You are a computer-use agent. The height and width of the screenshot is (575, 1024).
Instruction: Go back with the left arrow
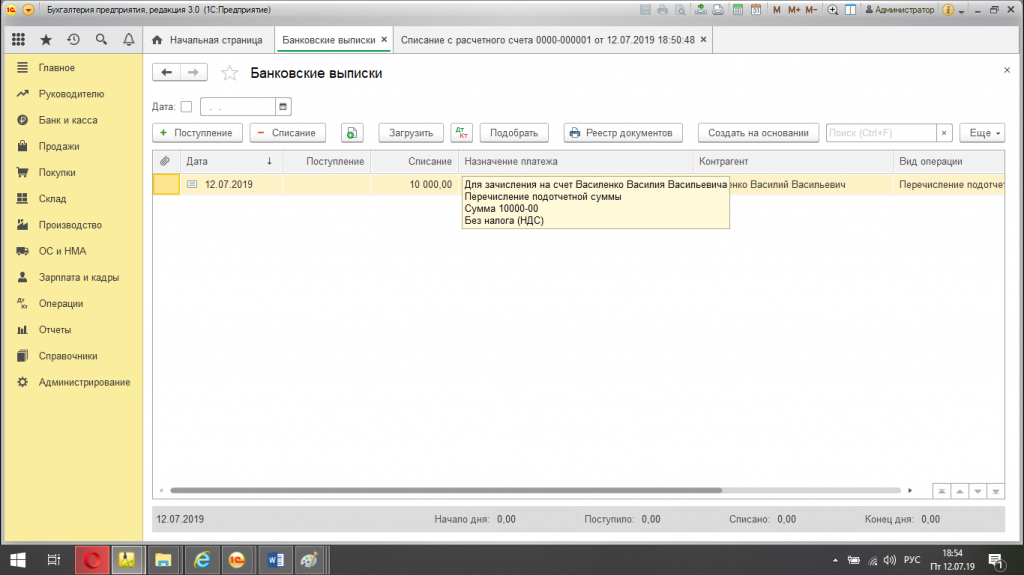coord(167,72)
